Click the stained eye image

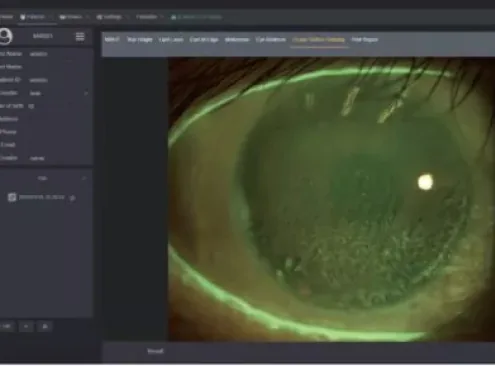(x=331, y=199)
